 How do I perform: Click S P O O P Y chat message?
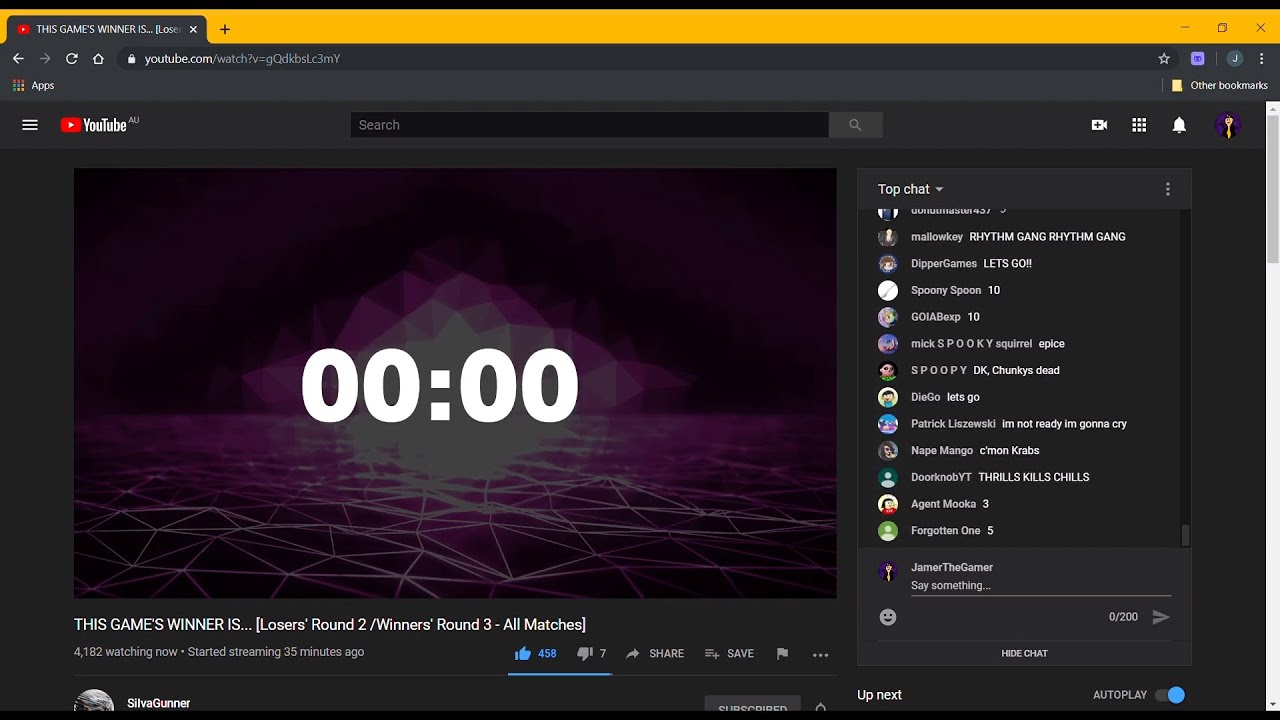1016,371
